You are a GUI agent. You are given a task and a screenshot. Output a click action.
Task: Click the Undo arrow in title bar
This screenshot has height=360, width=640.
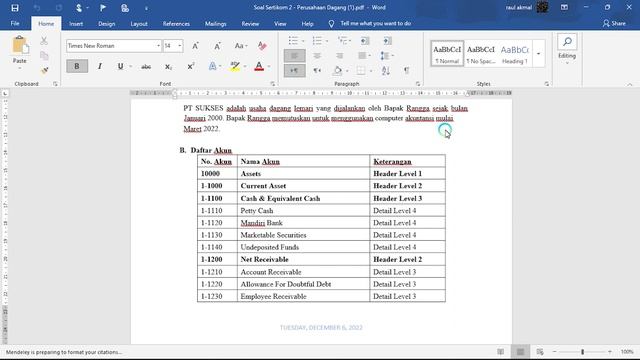[37, 8]
